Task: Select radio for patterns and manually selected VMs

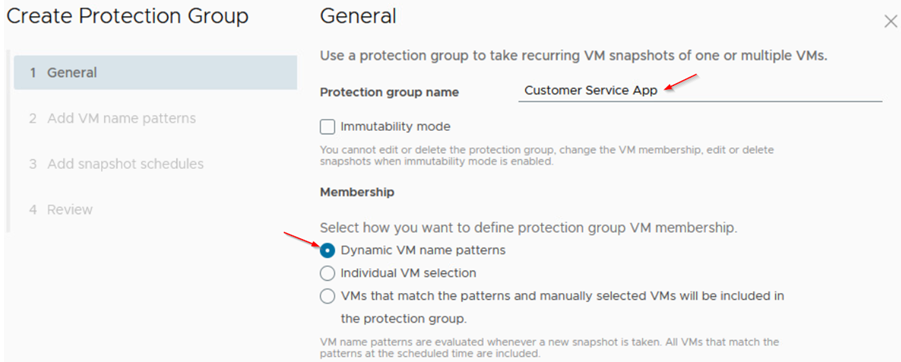Action: (328, 296)
